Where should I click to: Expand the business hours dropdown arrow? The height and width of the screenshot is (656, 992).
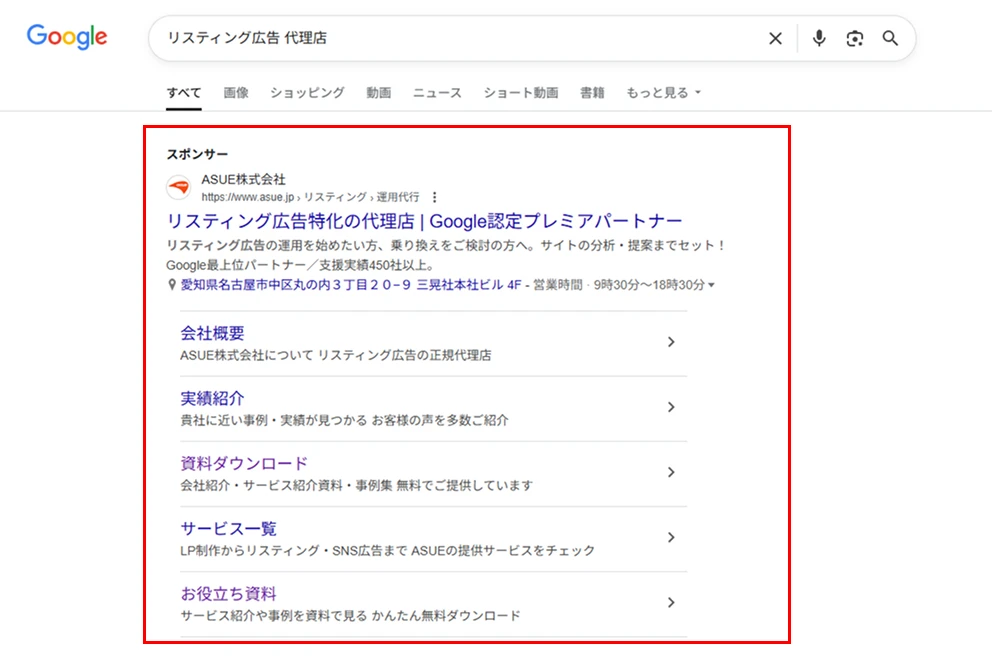tap(711, 285)
